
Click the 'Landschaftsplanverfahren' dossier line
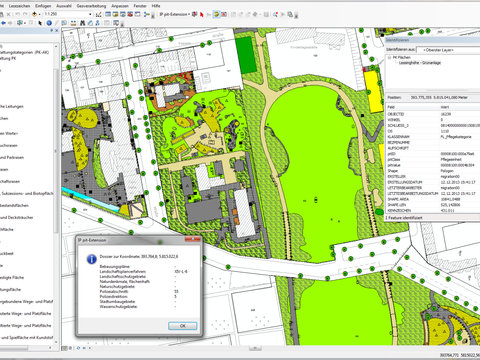pyautogui.click(x=143, y=272)
